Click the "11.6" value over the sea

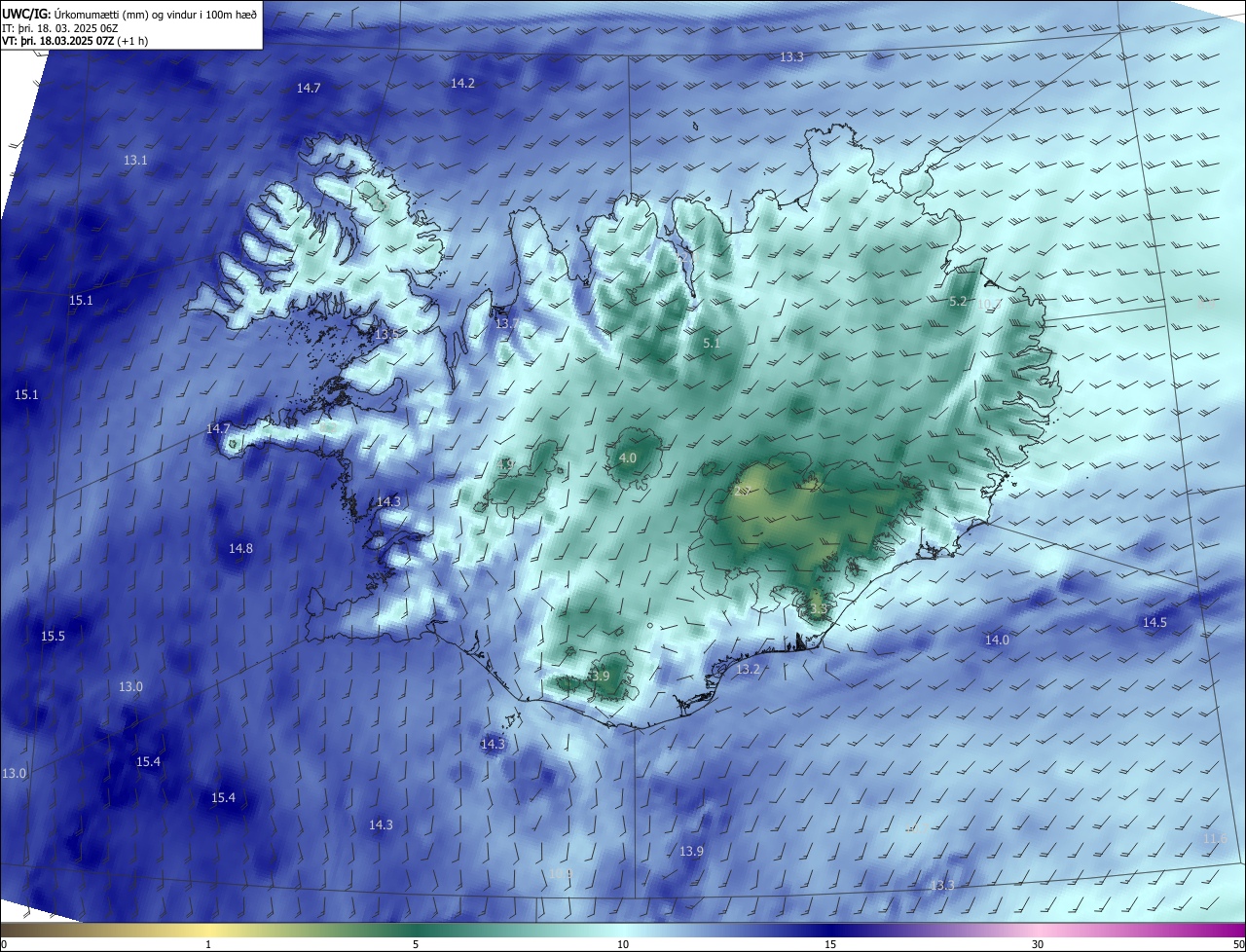(1214, 839)
